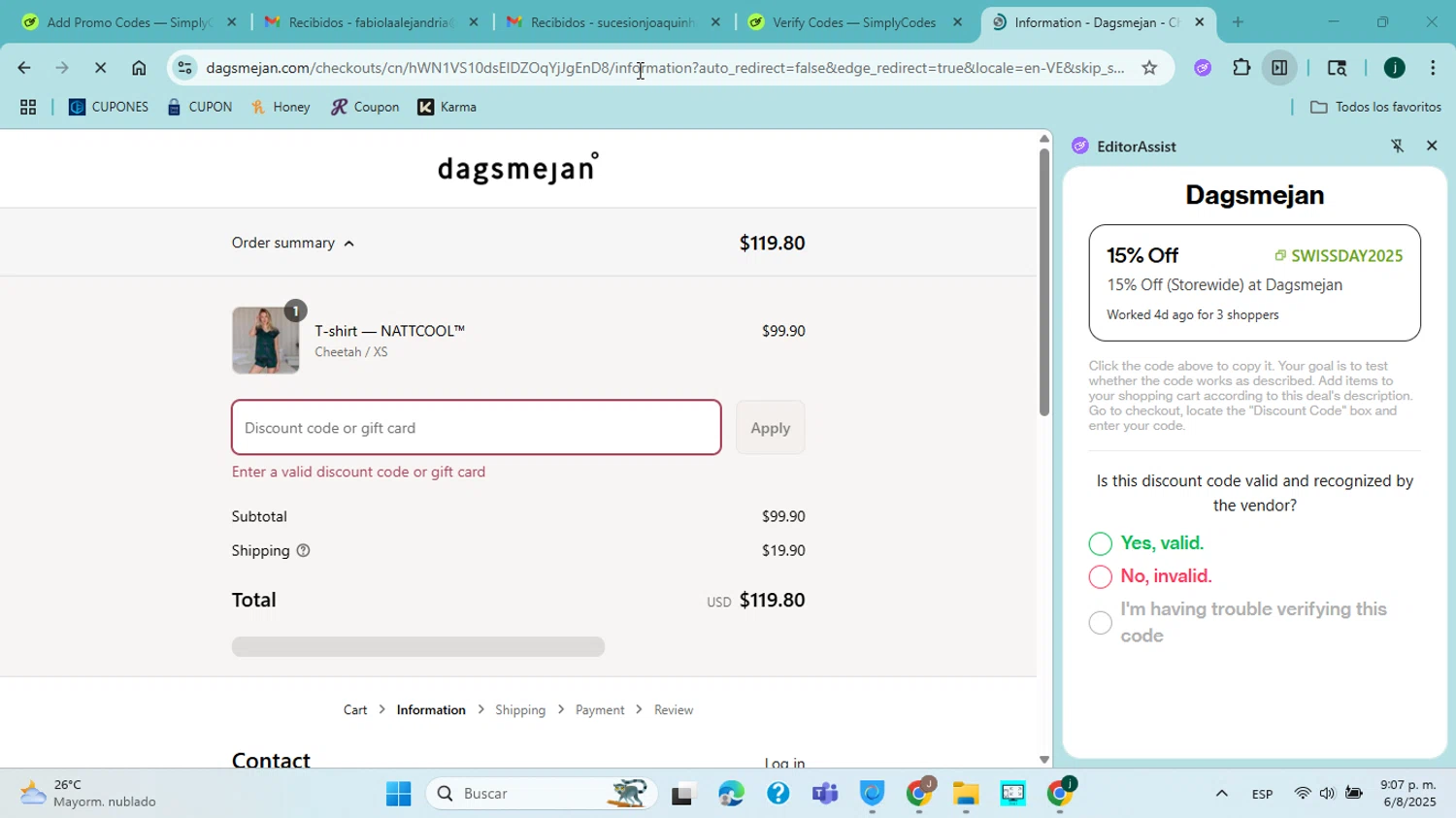This screenshot has width=1456, height=818.
Task: Select I'm having trouble verifying option
Action: [1100, 623]
